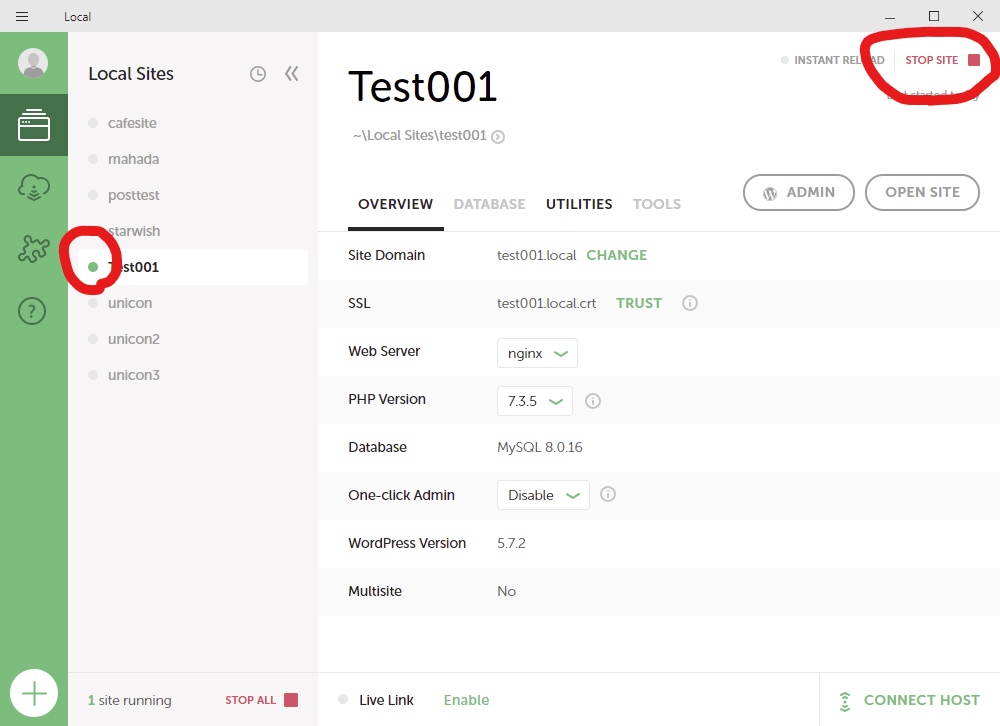Click the site path ~\Local Sites\test001
1000x726 pixels.
coord(420,135)
